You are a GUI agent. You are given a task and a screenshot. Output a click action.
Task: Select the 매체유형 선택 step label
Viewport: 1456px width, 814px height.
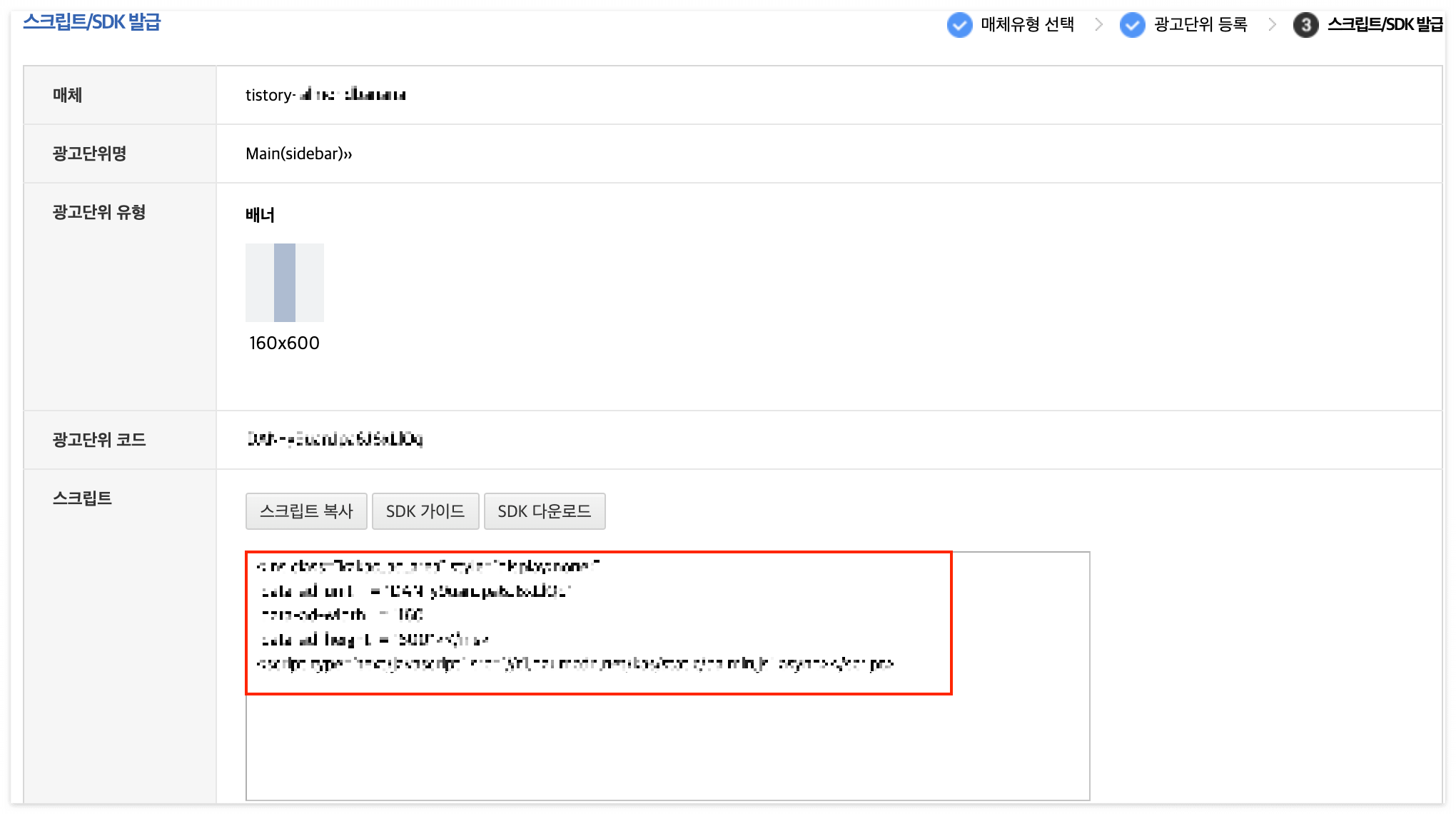click(x=1027, y=25)
